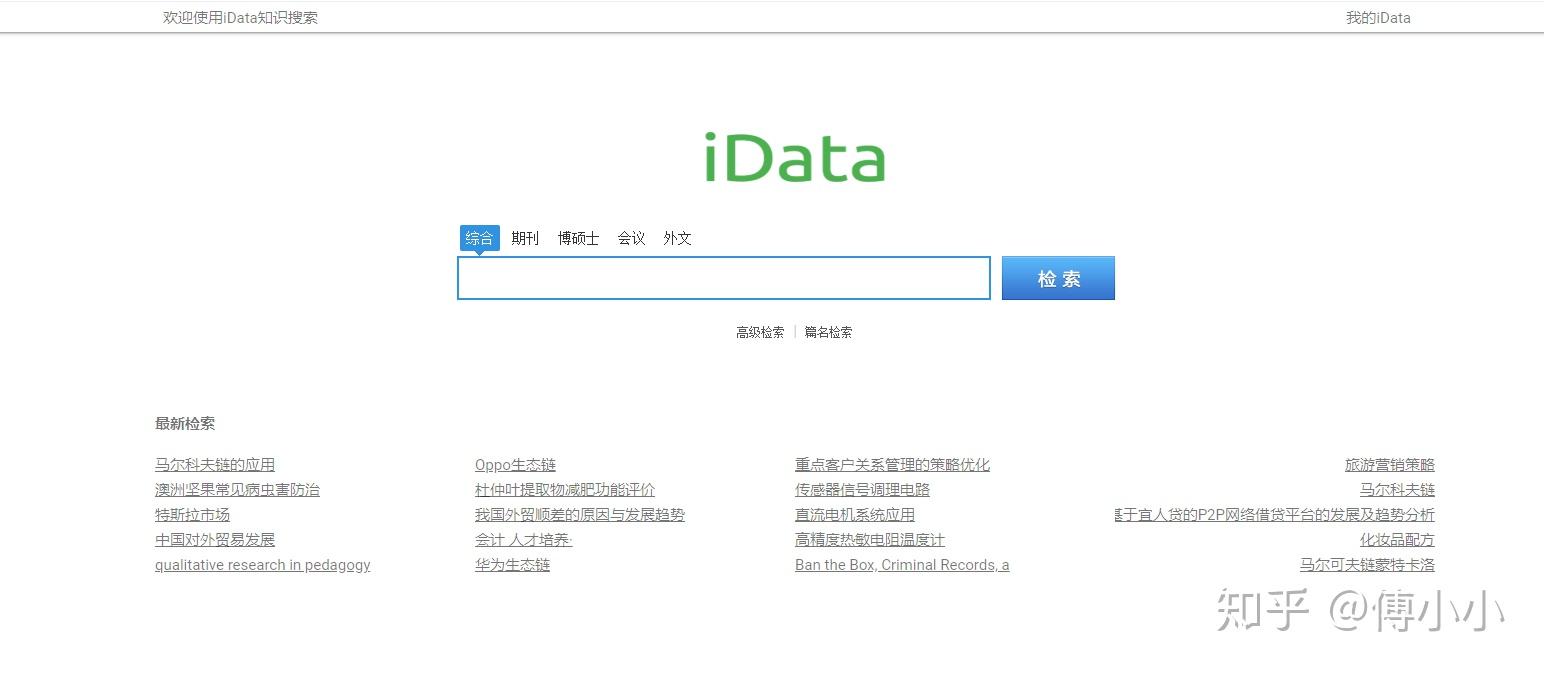Image resolution: width=1544 pixels, height=674 pixels.
Task: Switch to the 期刊 tab
Action: pos(525,238)
